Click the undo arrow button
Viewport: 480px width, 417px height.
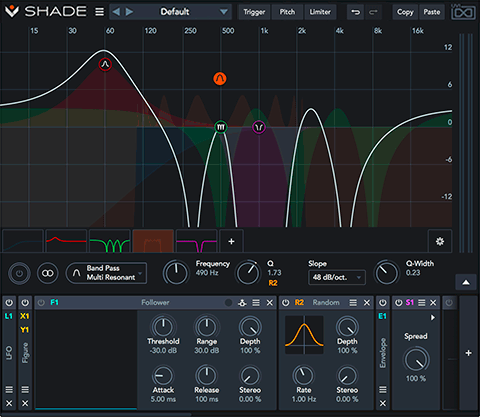coord(355,12)
